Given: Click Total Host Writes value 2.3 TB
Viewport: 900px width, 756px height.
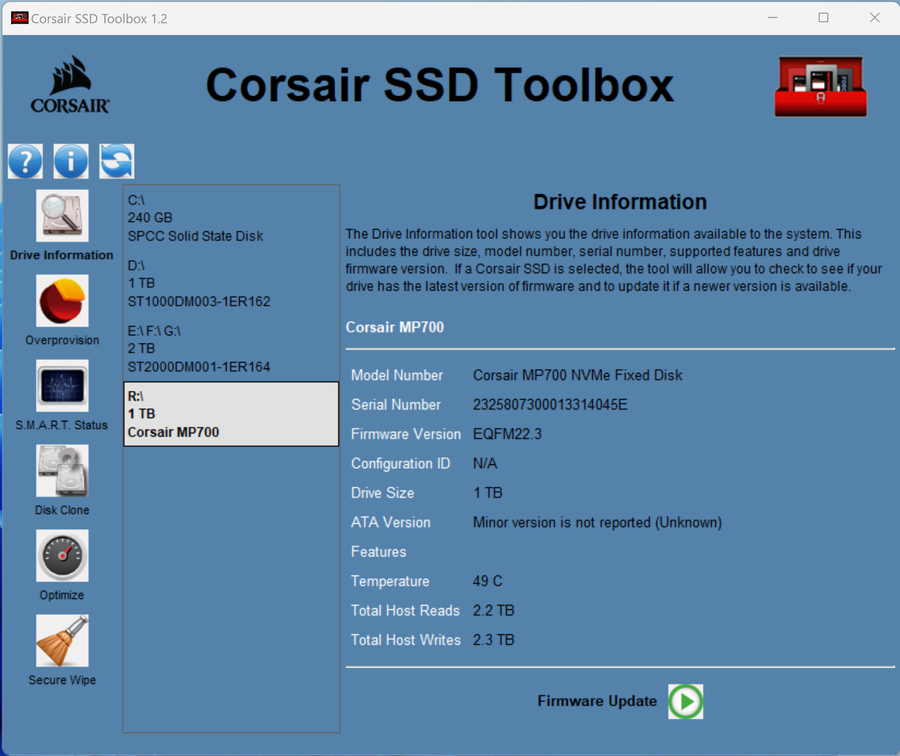Looking at the screenshot, I should coord(494,640).
